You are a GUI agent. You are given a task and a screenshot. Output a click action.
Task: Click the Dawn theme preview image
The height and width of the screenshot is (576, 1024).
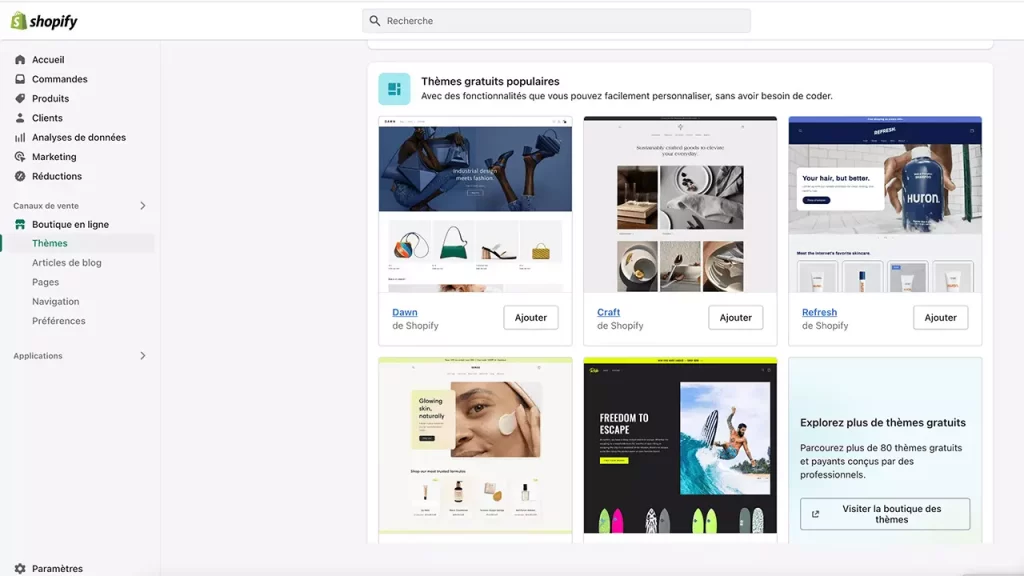(x=475, y=204)
